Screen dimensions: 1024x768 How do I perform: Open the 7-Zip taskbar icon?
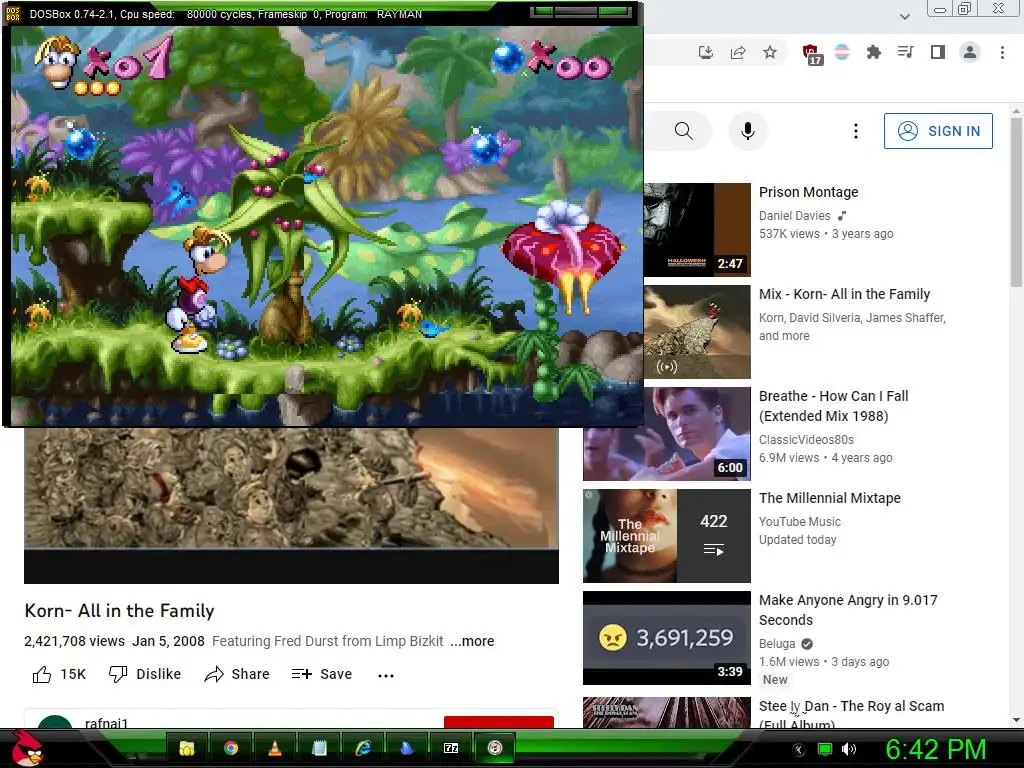(x=451, y=748)
